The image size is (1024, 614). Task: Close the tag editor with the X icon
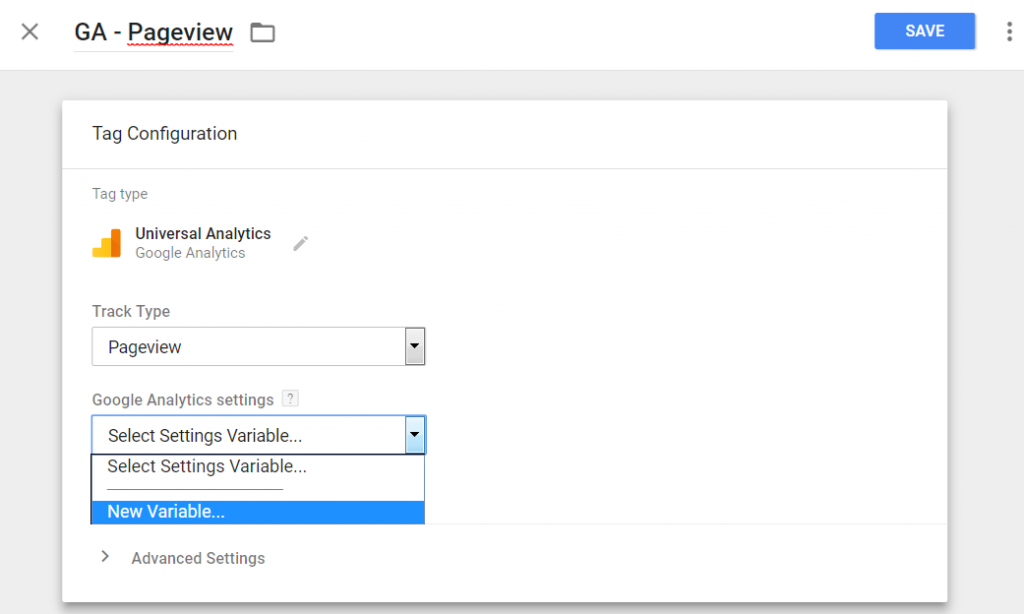[x=30, y=32]
